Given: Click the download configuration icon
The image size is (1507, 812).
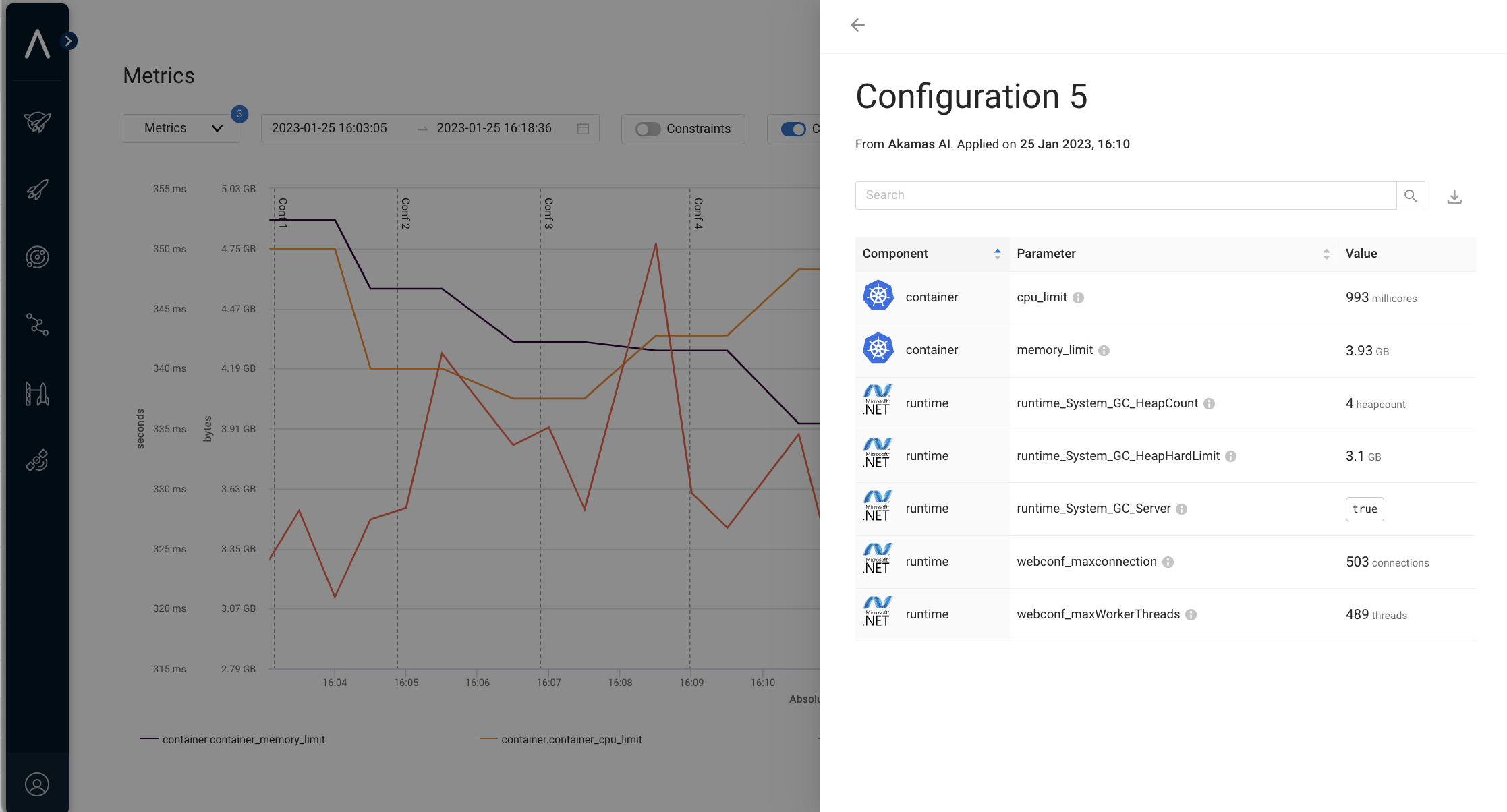Looking at the screenshot, I should pos(1454,197).
